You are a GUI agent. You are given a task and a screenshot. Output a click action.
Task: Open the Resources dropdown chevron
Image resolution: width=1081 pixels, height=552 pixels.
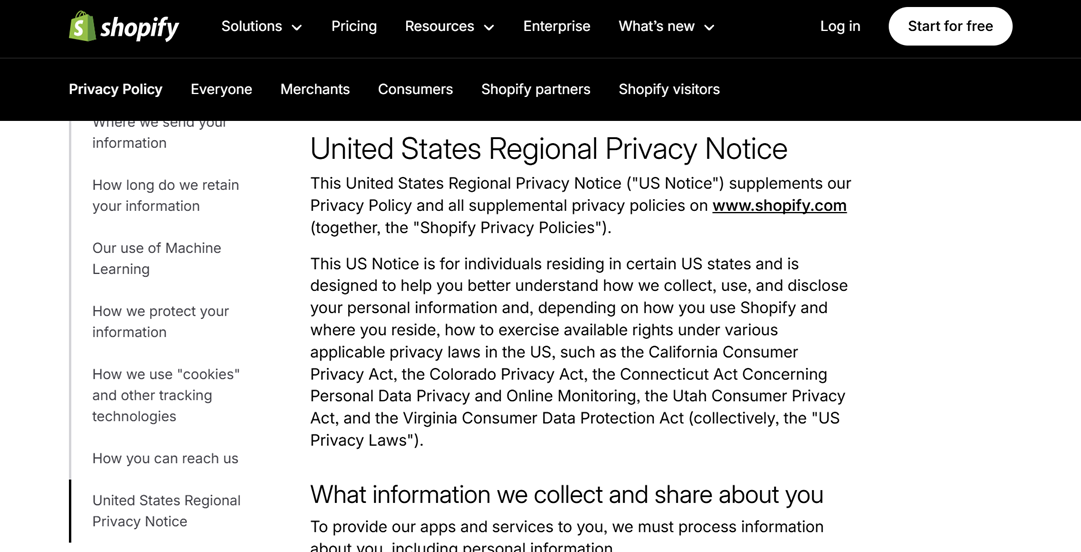[x=489, y=28]
